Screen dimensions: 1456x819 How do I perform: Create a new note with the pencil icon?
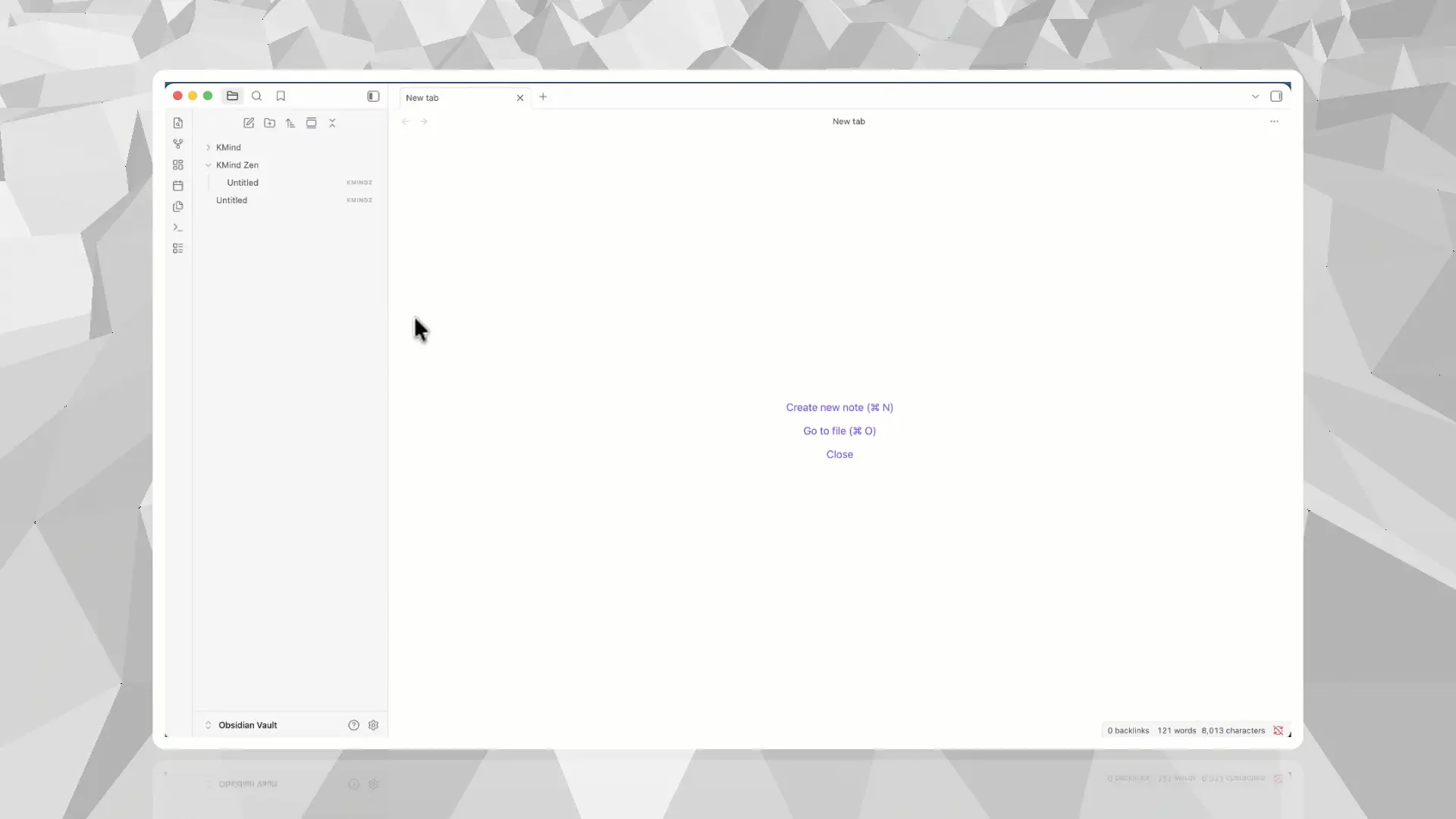click(249, 123)
